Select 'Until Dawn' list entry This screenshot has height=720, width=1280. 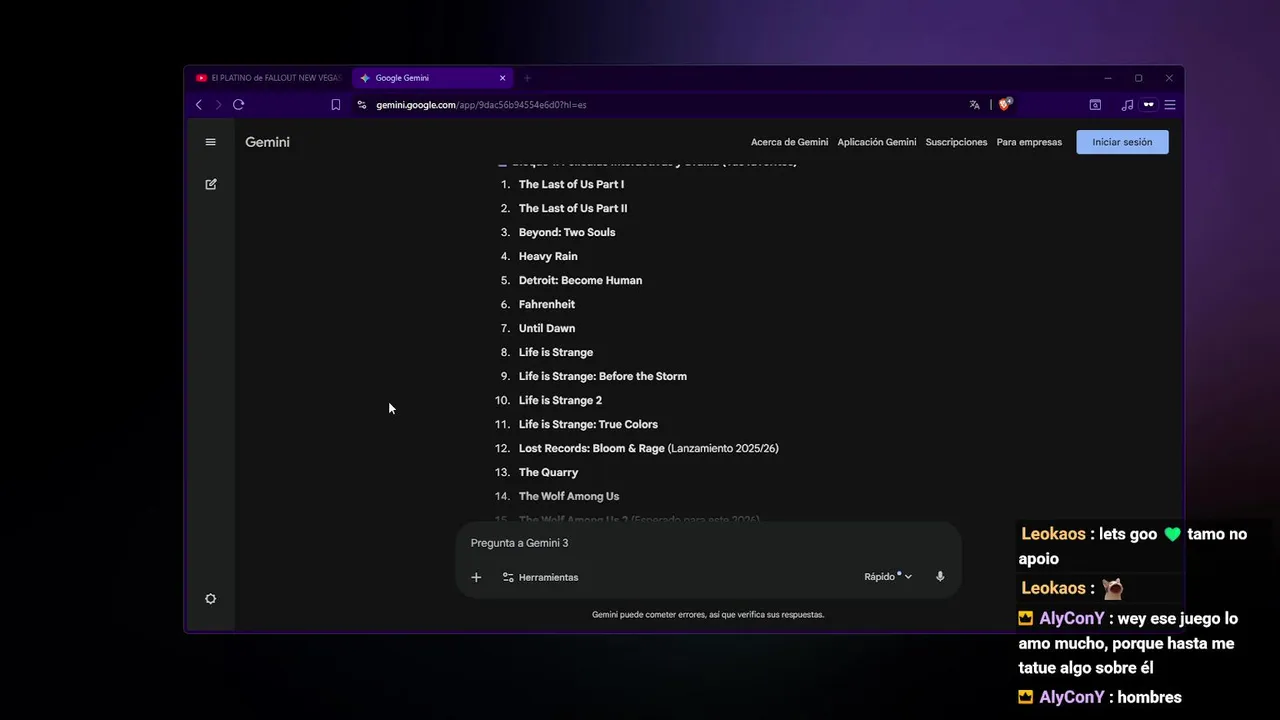pos(547,328)
